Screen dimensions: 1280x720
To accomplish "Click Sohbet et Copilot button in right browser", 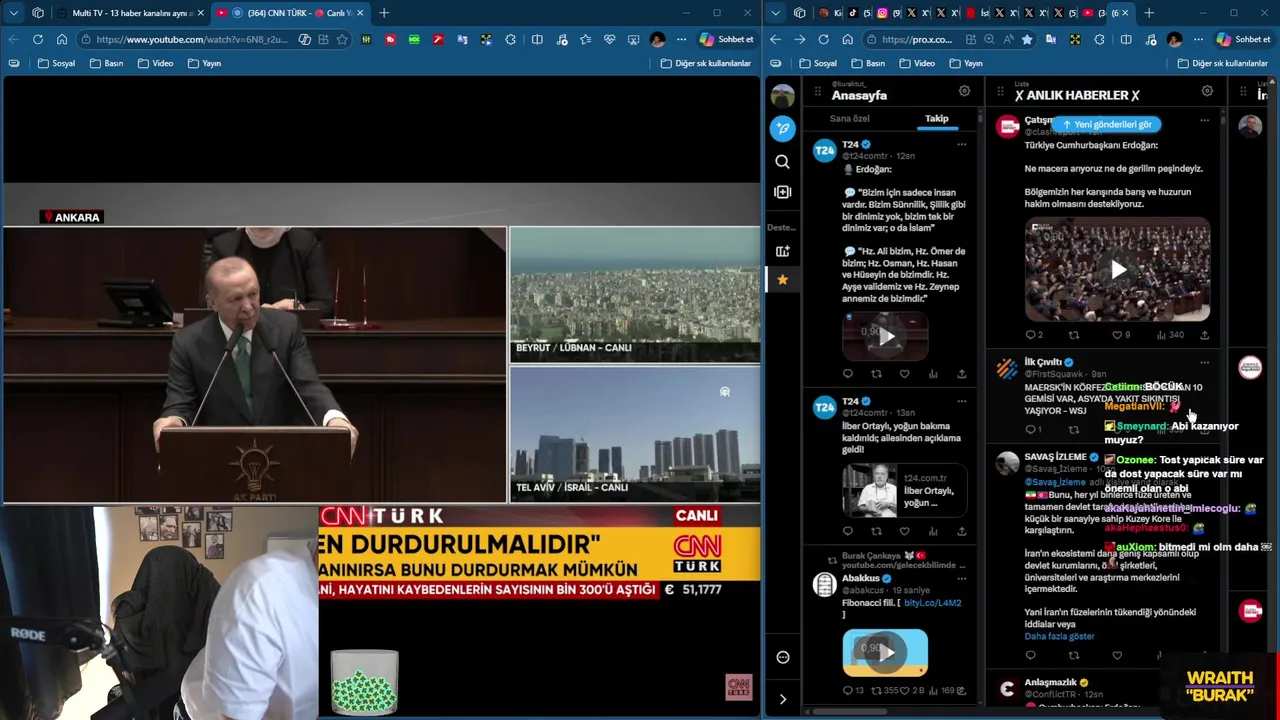I will click(1243, 39).
